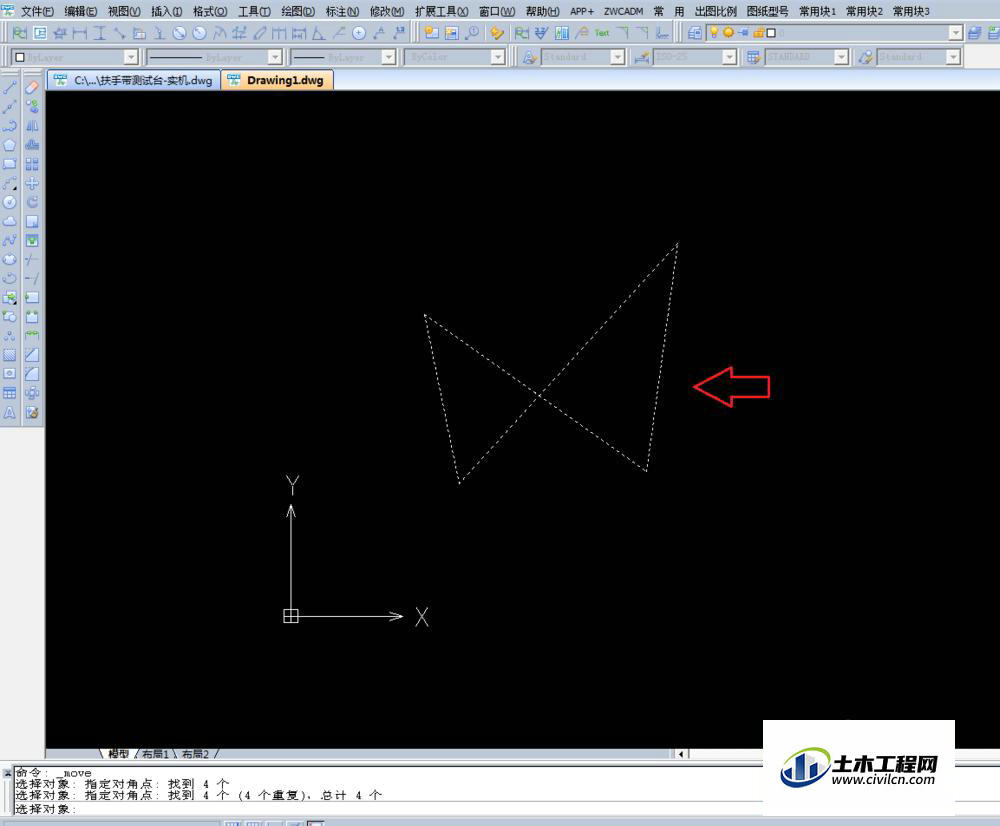This screenshot has width=1000, height=826.
Task: Switch to the 模型 layout tab
Action: point(119,754)
